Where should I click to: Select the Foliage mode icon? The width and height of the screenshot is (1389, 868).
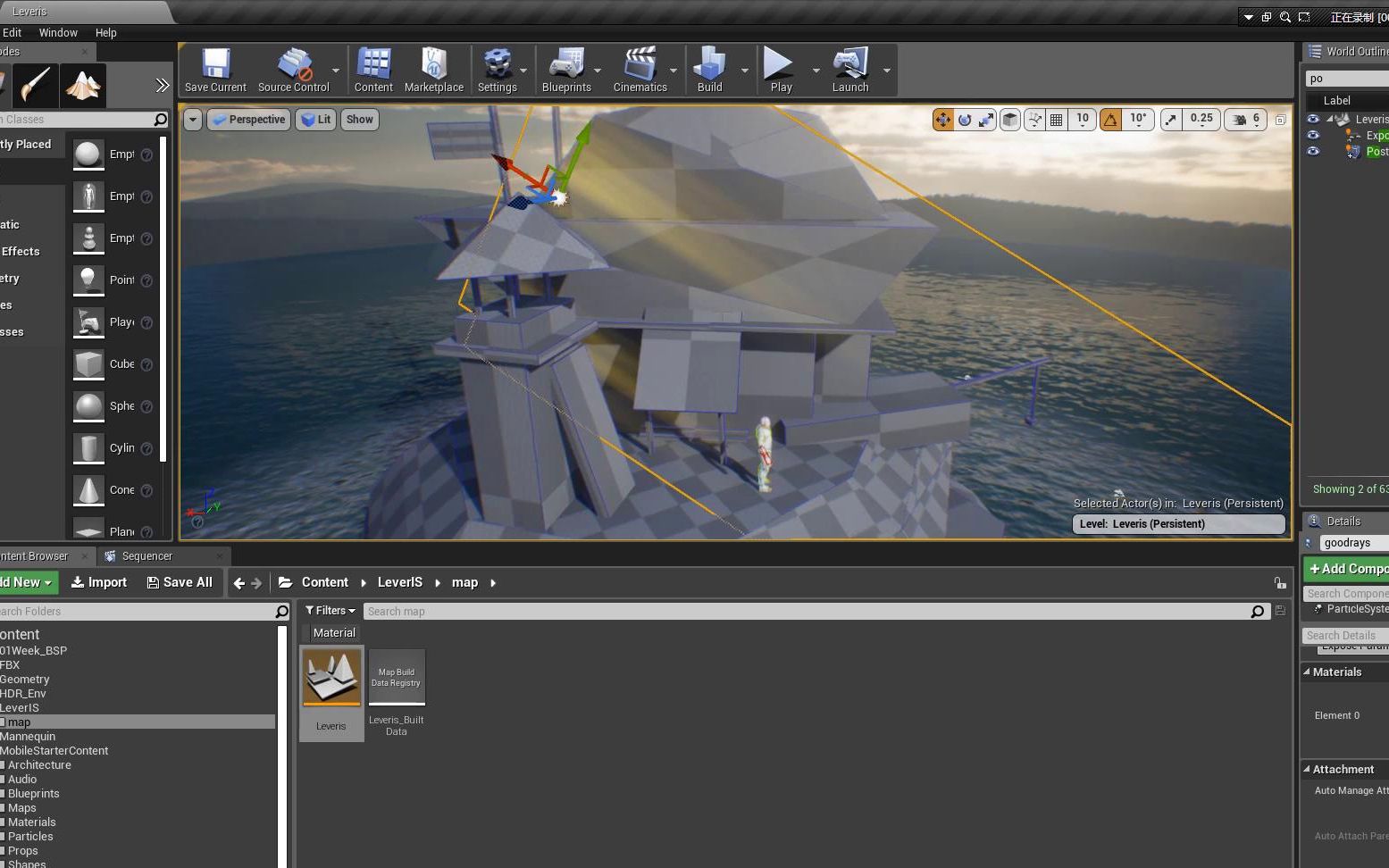pos(83,86)
